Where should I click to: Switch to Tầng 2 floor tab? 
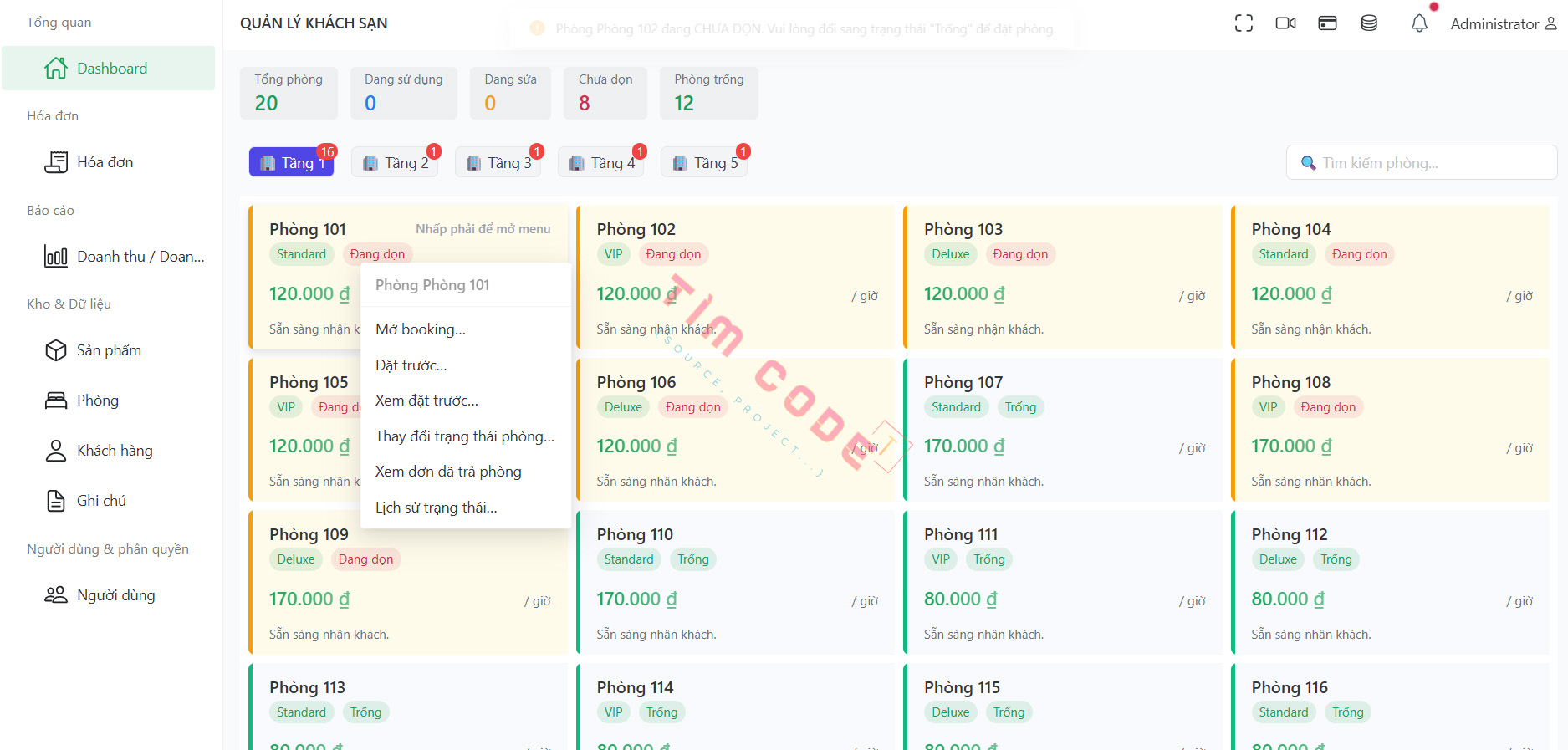point(396,162)
